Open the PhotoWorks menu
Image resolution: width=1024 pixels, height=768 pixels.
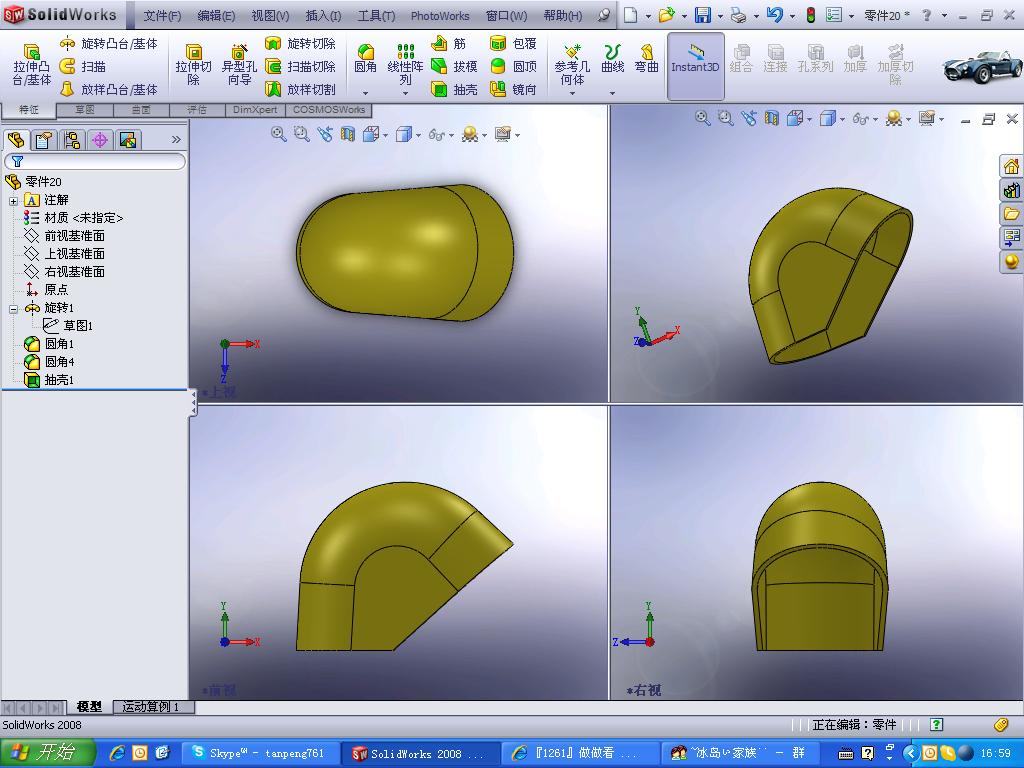click(x=440, y=16)
